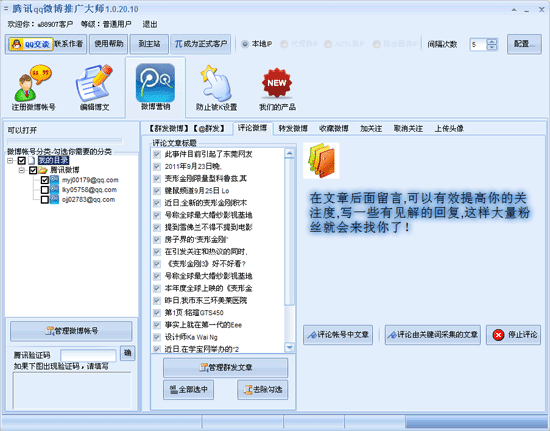This screenshot has width=550, height=431.
Task: Click the 成为正式客户 button
Action: pos(201,44)
